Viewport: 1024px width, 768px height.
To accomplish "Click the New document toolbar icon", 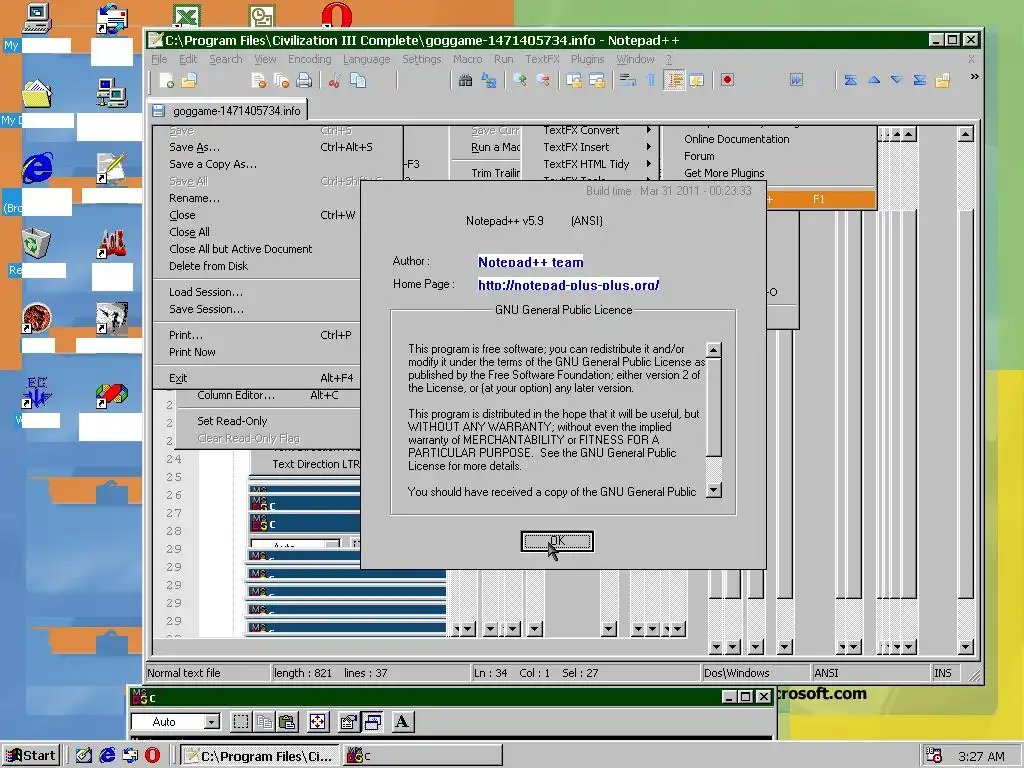I will pos(167,81).
